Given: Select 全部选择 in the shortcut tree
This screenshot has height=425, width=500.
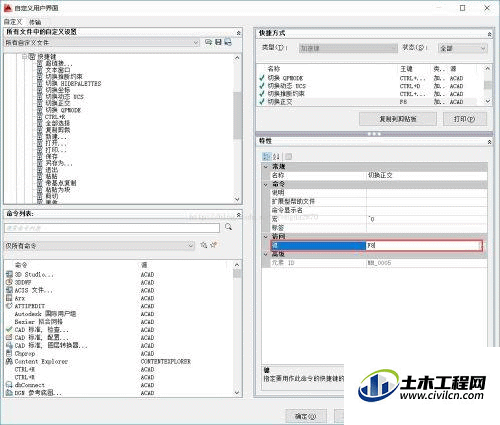Looking at the screenshot, I should coord(58,123).
